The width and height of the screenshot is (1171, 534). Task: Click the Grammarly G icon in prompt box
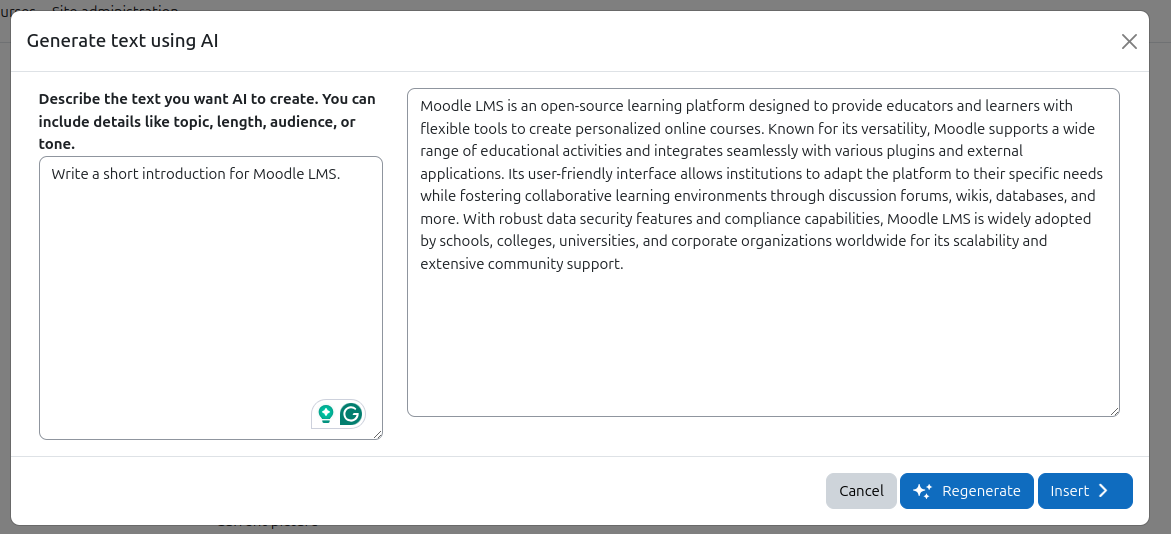pos(351,414)
